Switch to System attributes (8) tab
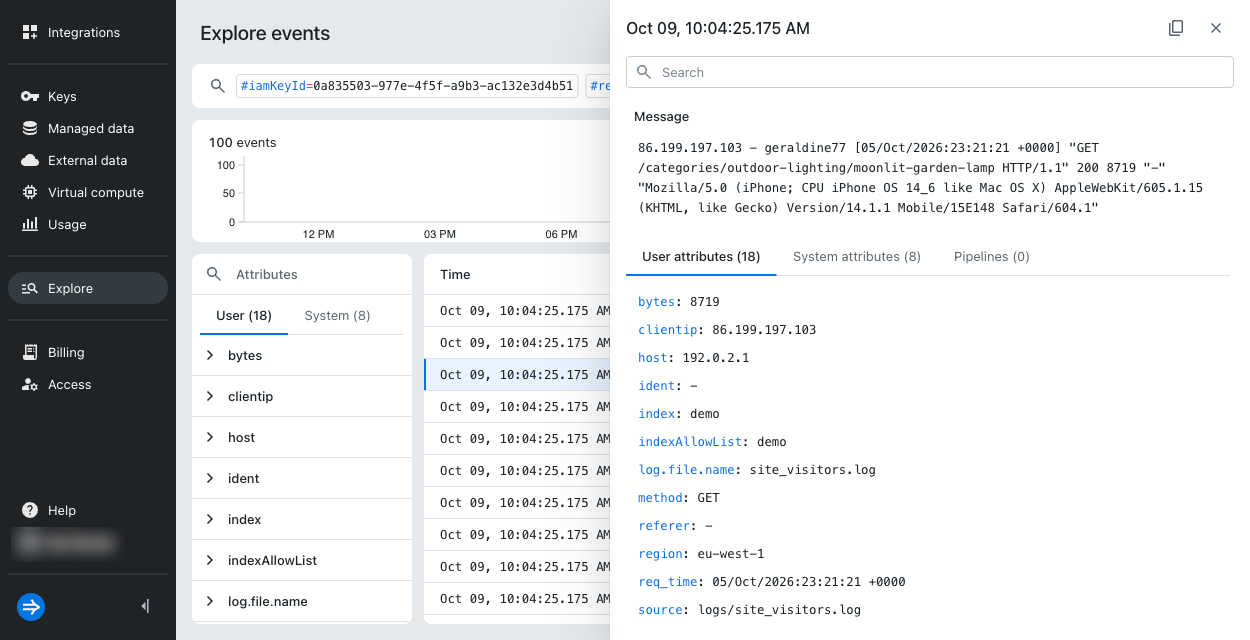 click(857, 256)
